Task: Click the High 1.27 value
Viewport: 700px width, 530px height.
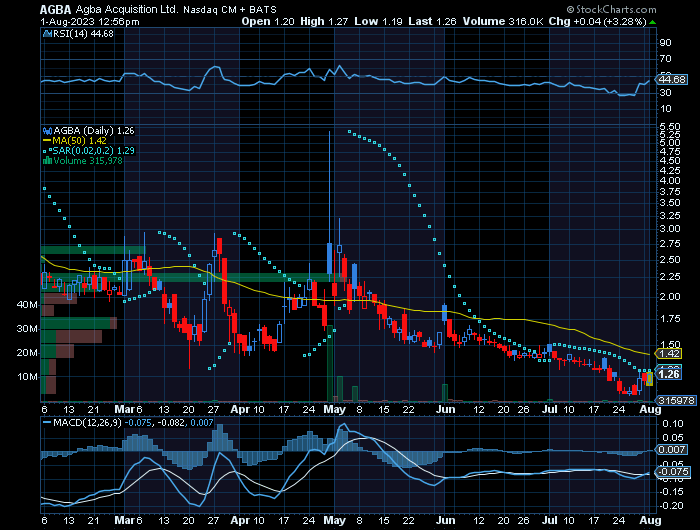Action: 324,21
